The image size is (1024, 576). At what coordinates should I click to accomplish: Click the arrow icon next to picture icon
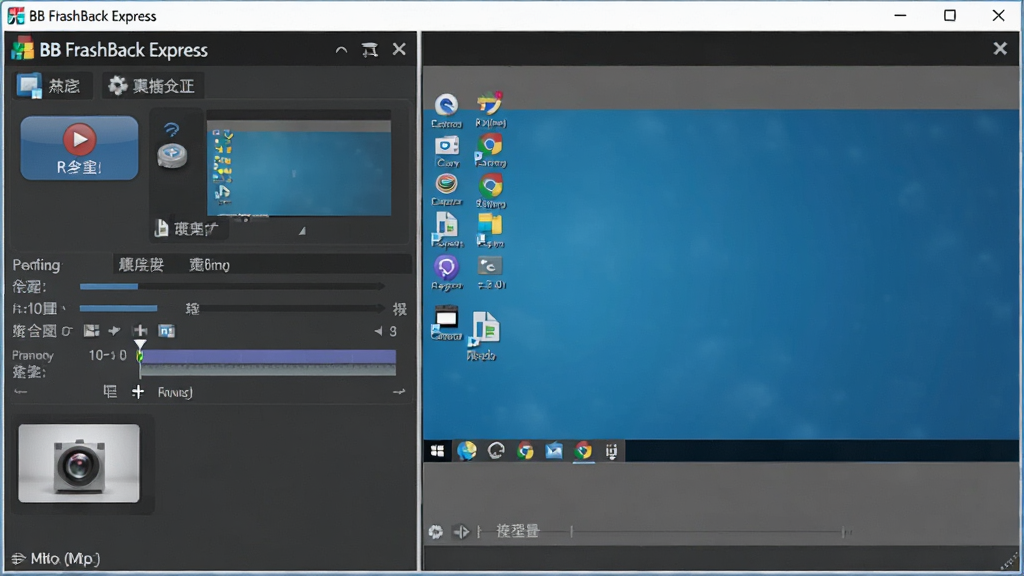pyautogui.click(x=114, y=331)
